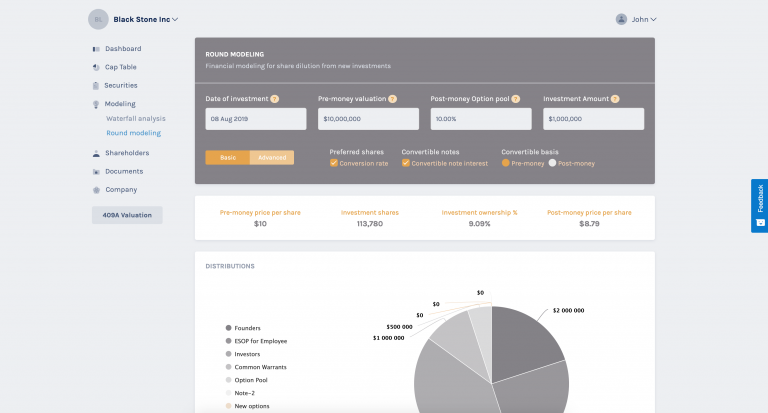This screenshot has width=768, height=413.
Task: Click the 409A Valuation button
Action: coord(126,214)
